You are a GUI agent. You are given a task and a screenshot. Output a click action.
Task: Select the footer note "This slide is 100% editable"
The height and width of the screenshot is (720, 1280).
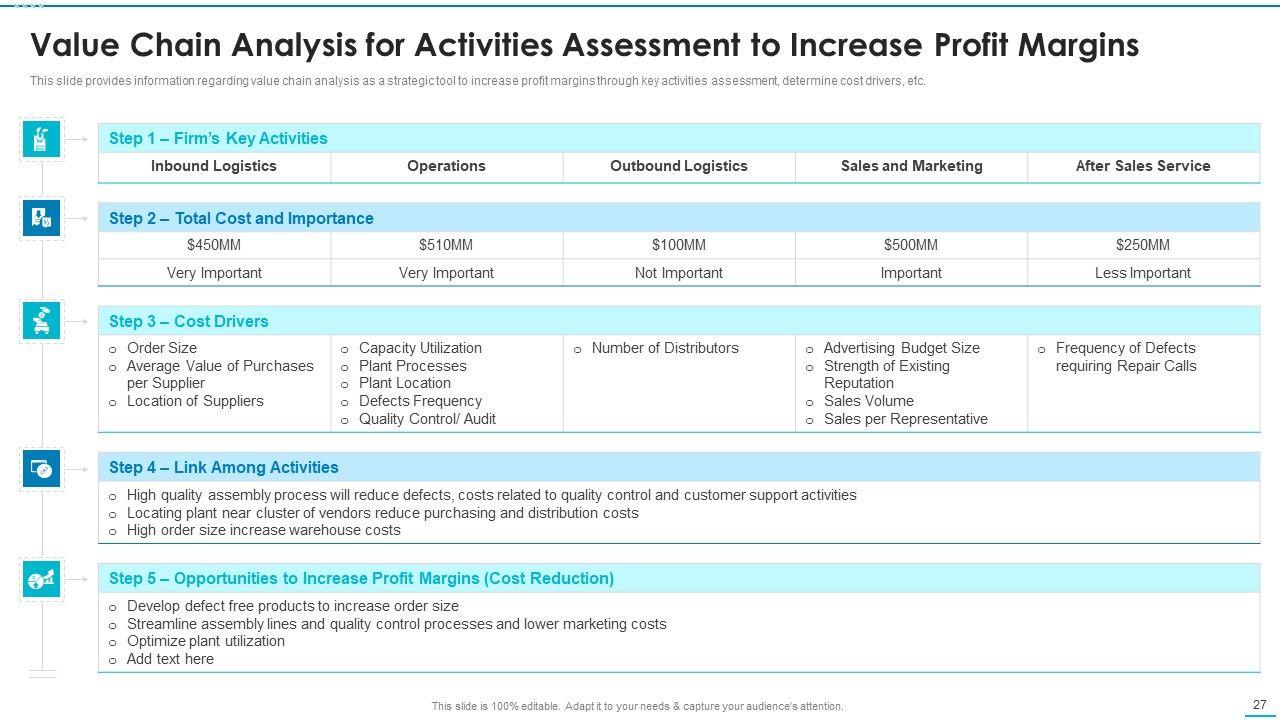point(638,706)
